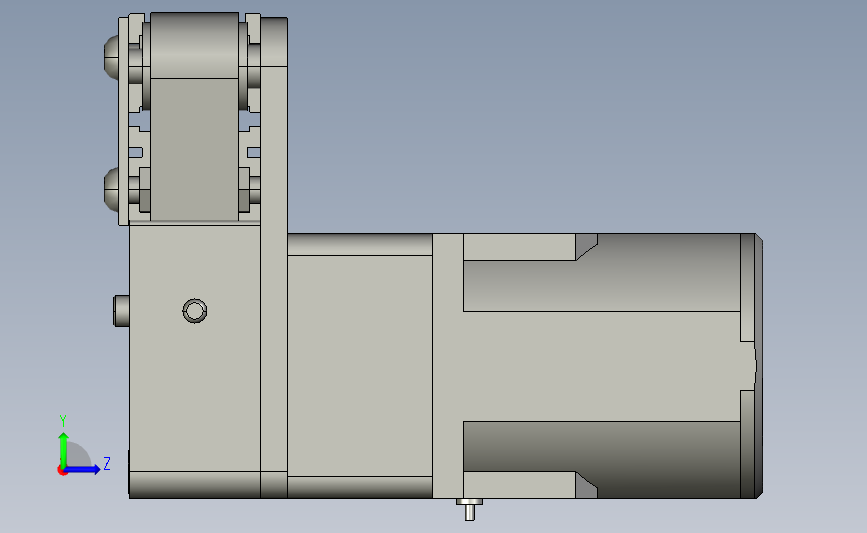The image size is (867, 533).
Task: Select the small pin under the motor flange
Action: point(469,509)
